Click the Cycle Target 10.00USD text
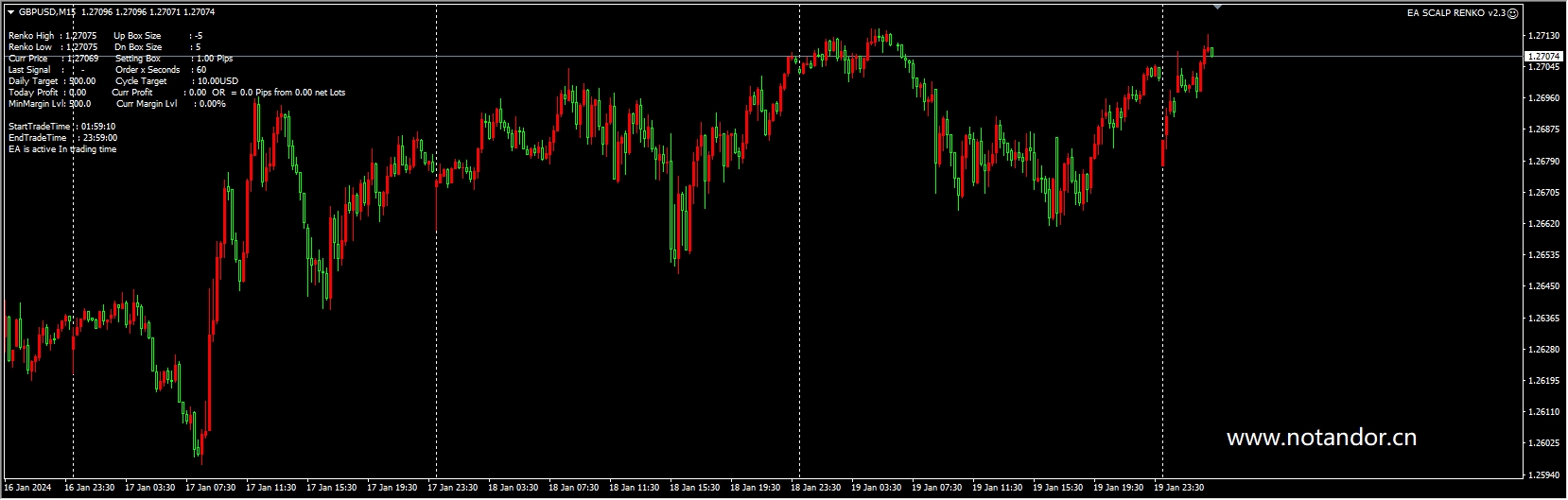This screenshot has height=500, width=1568. (x=177, y=81)
